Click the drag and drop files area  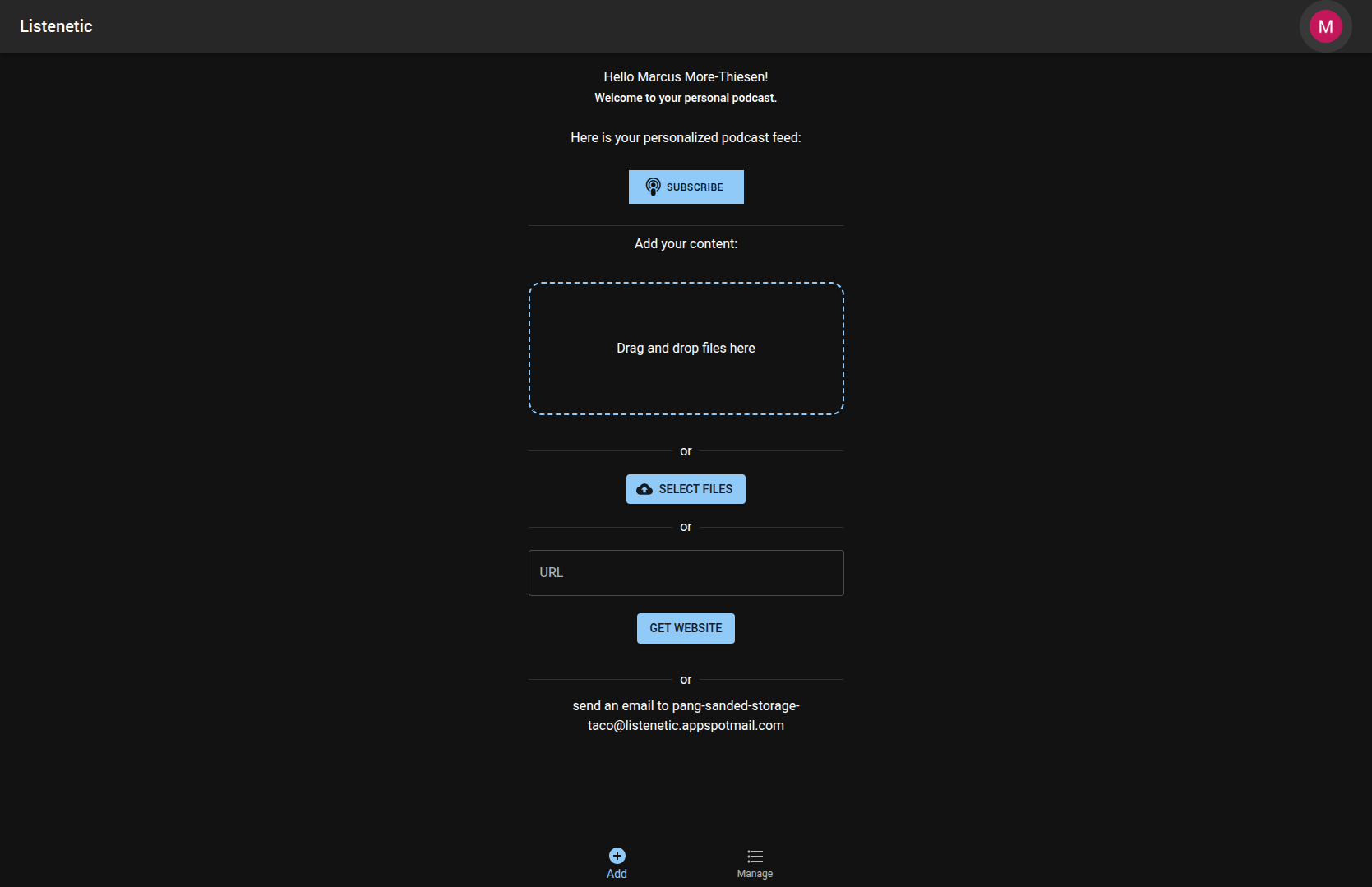pyautogui.click(x=686, y=349)
